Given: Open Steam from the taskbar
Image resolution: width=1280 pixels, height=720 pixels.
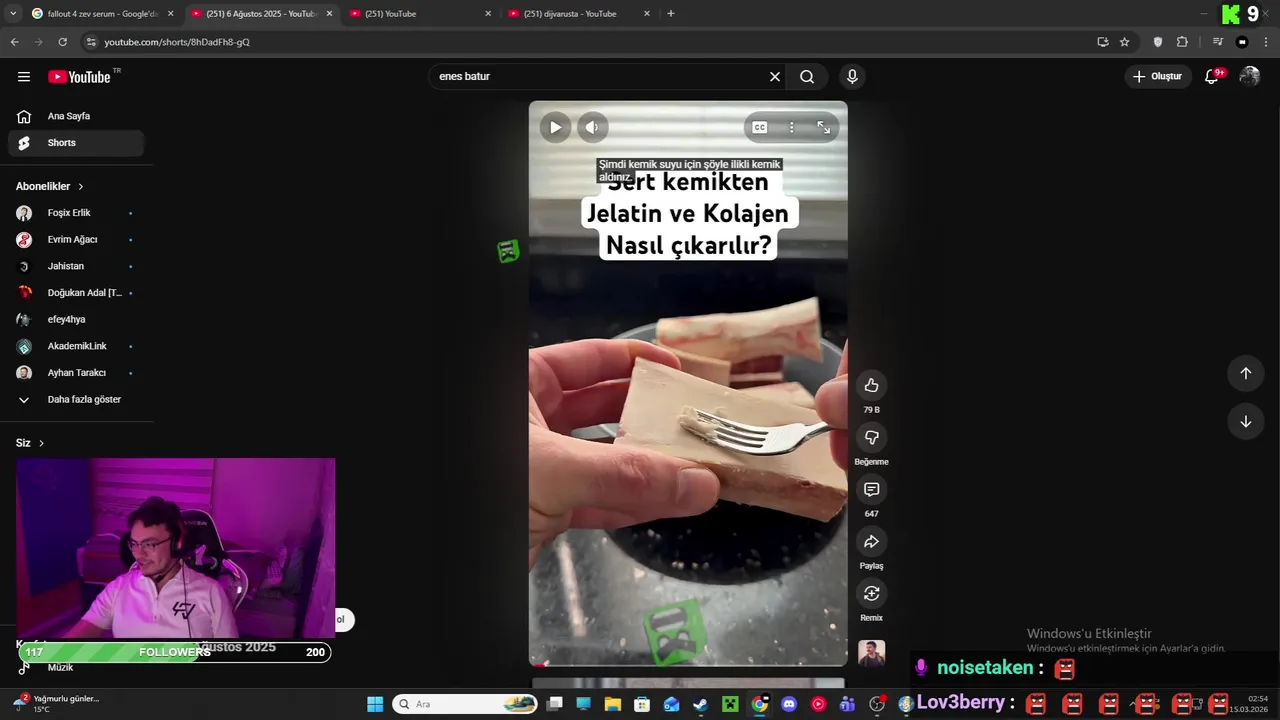Looking at the screenshot, I should point(700,704).
